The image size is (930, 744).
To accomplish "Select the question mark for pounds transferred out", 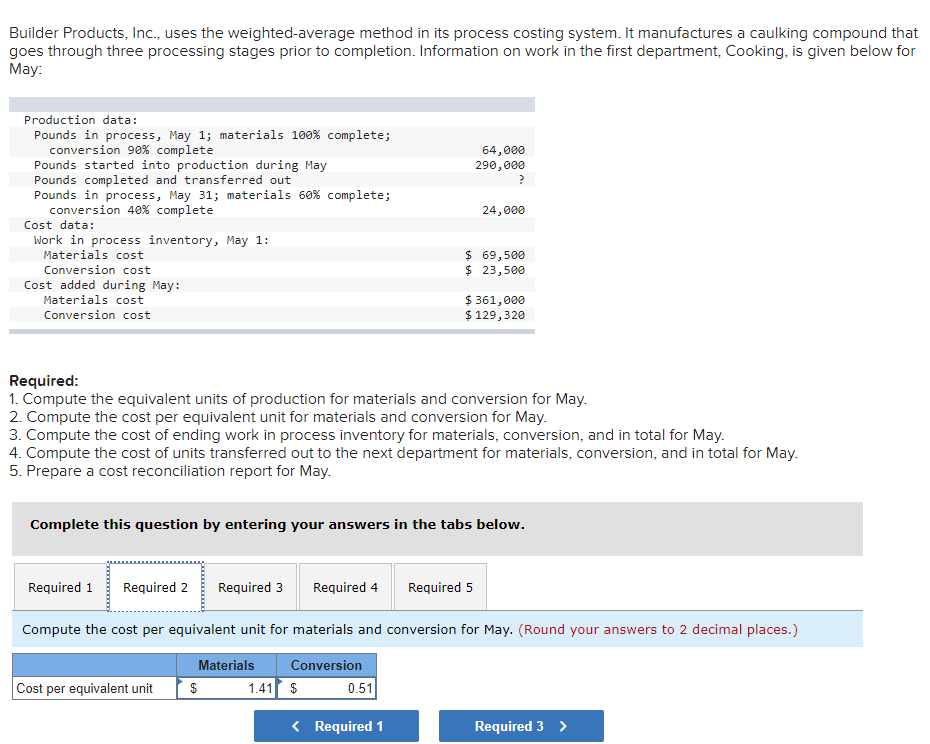I will pos(520,180).
